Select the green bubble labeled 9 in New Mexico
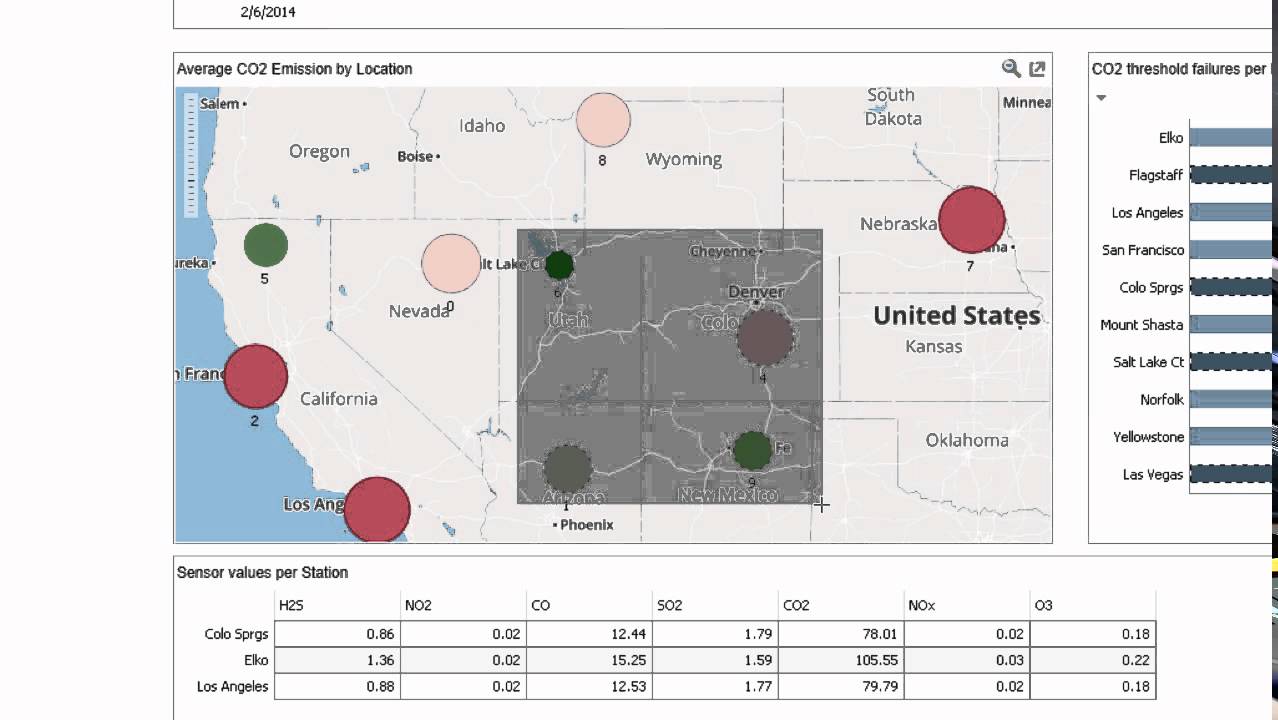This screenshot has height=720, width=1278. tap(752, 451)
